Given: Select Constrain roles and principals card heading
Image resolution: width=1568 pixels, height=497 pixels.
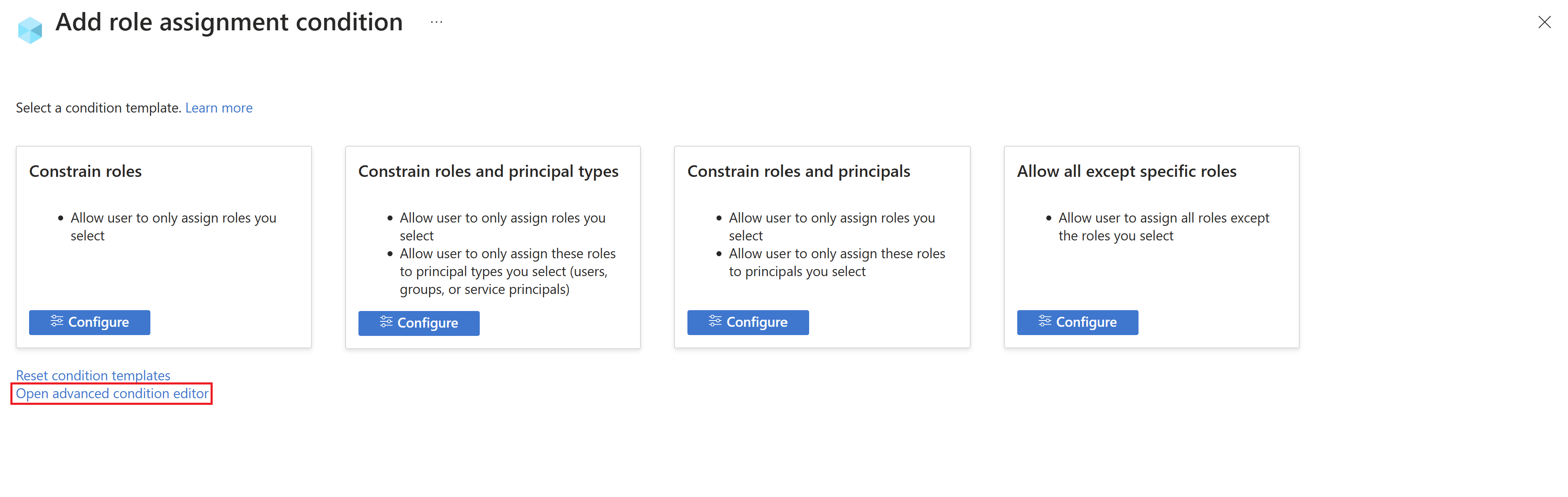Looking at the screenshot, I should point(799,171).
